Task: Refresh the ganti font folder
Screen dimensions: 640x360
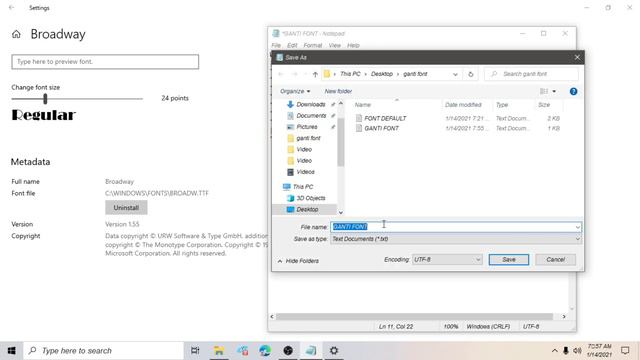Action: point(470,74)
